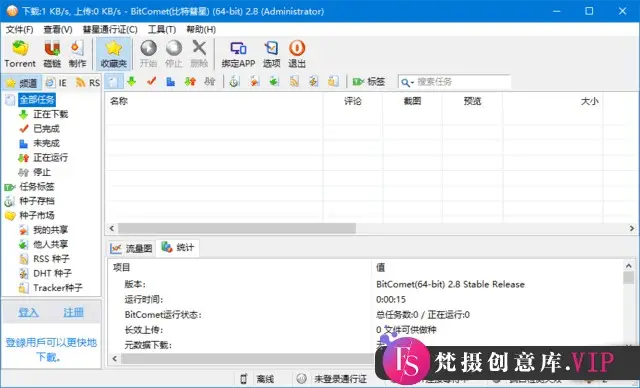Show DHT torrents via toolbar icon
The width and height of the screenshot is (640, 388).
coord(313,82)
